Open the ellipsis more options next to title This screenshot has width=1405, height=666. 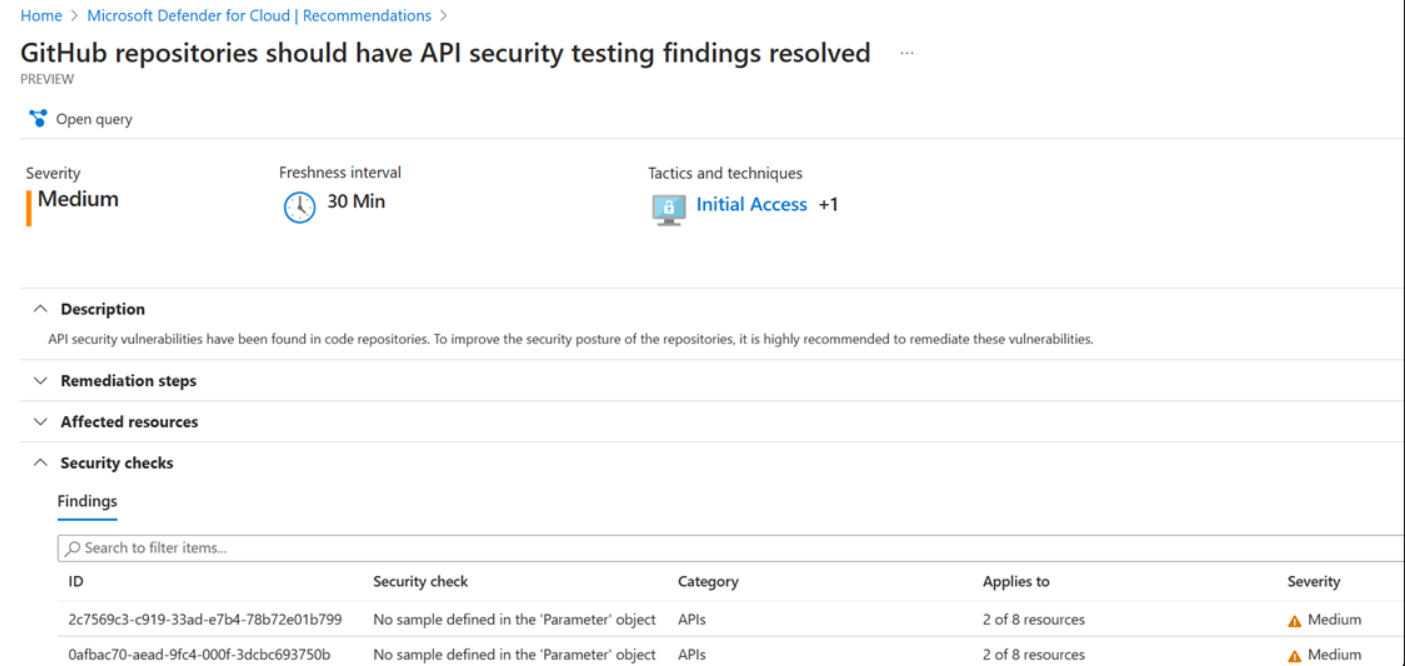[x=906, y=54]
